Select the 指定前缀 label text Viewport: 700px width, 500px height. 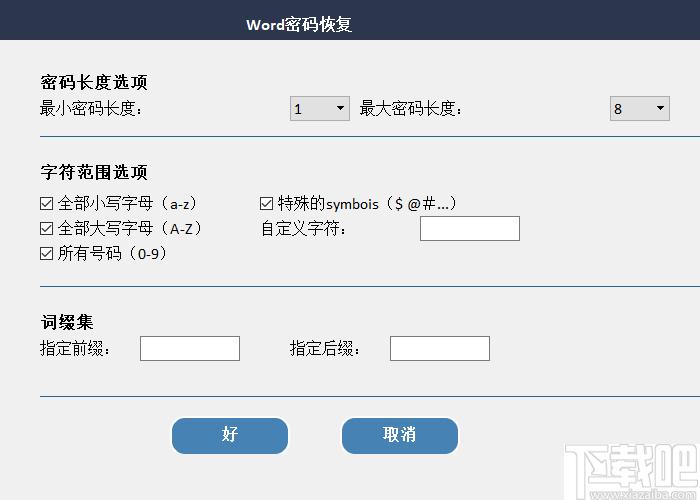click(x=75, y=348)
